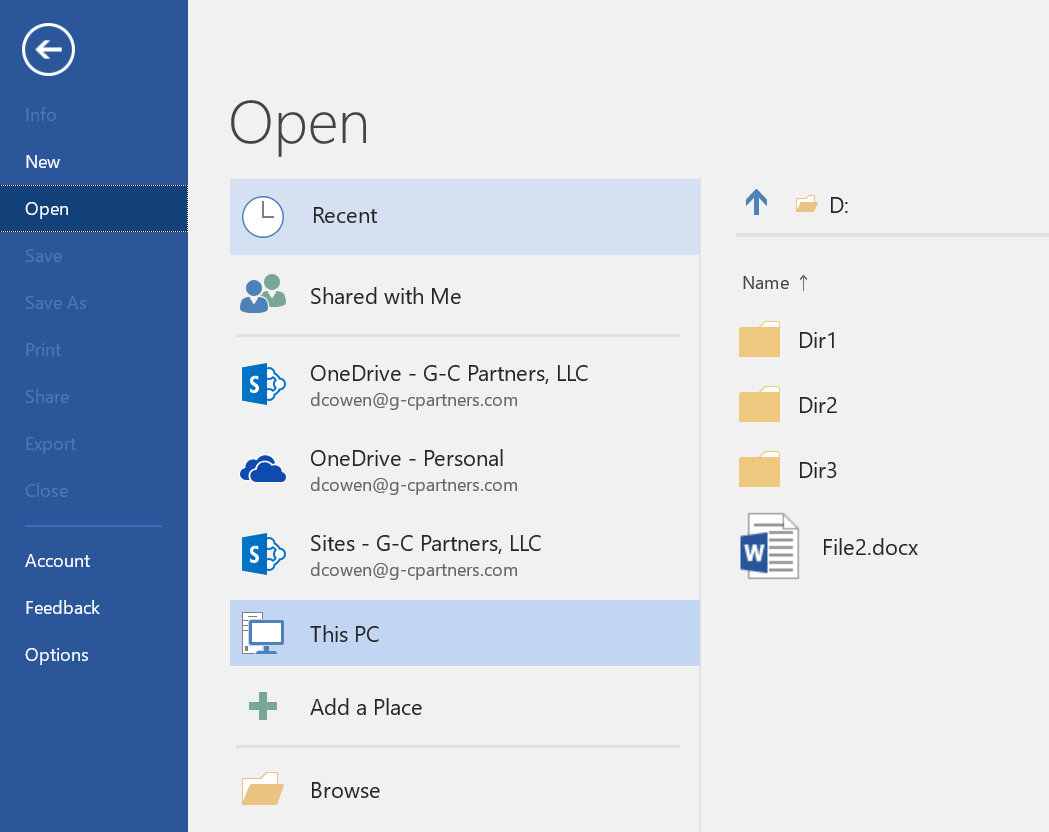This screenshot has height=832, width=1049.
Task: Click the folder icon next to D:
Action: [x=807, y=204]
